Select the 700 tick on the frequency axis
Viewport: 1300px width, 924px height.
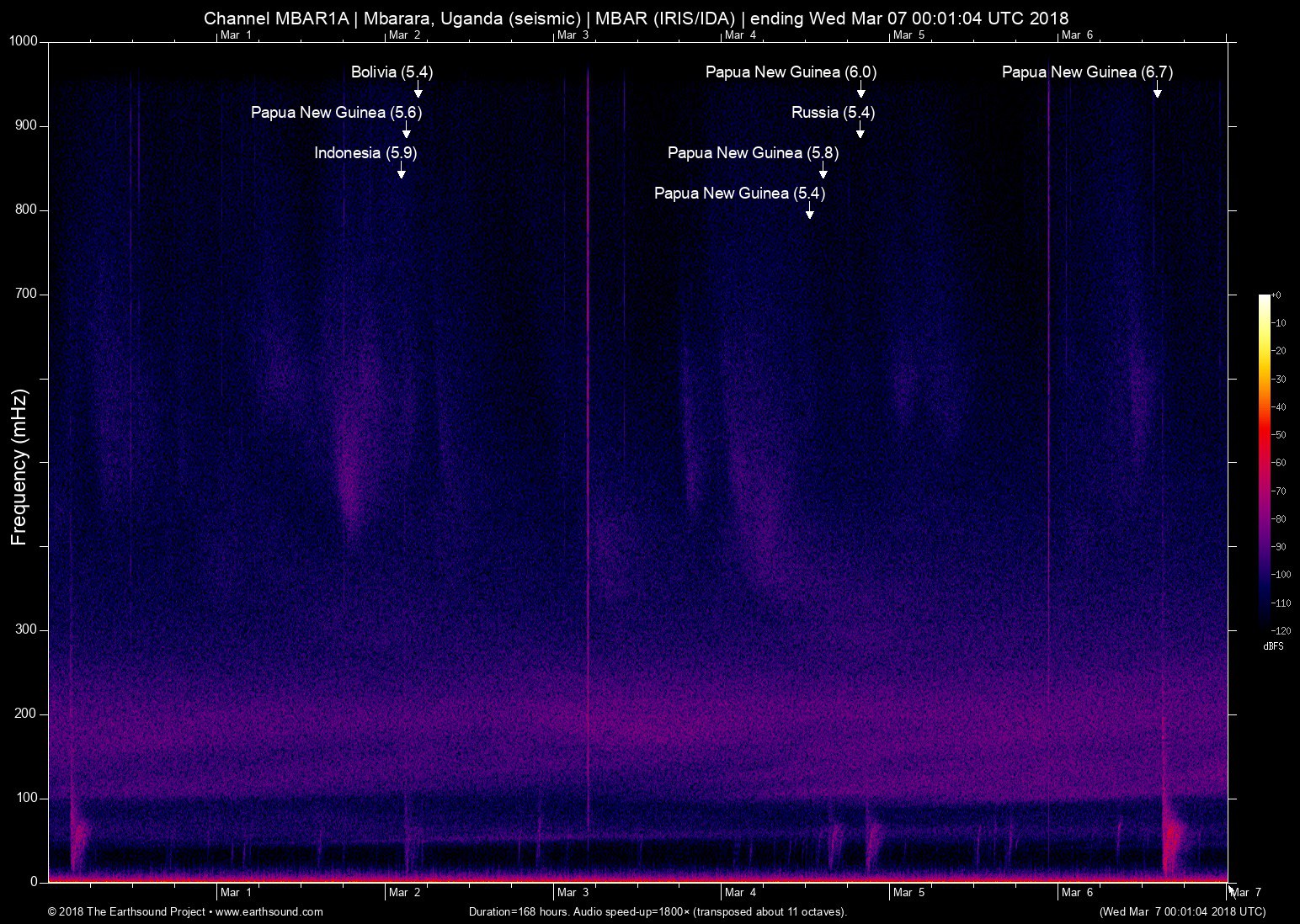(27, 295)
